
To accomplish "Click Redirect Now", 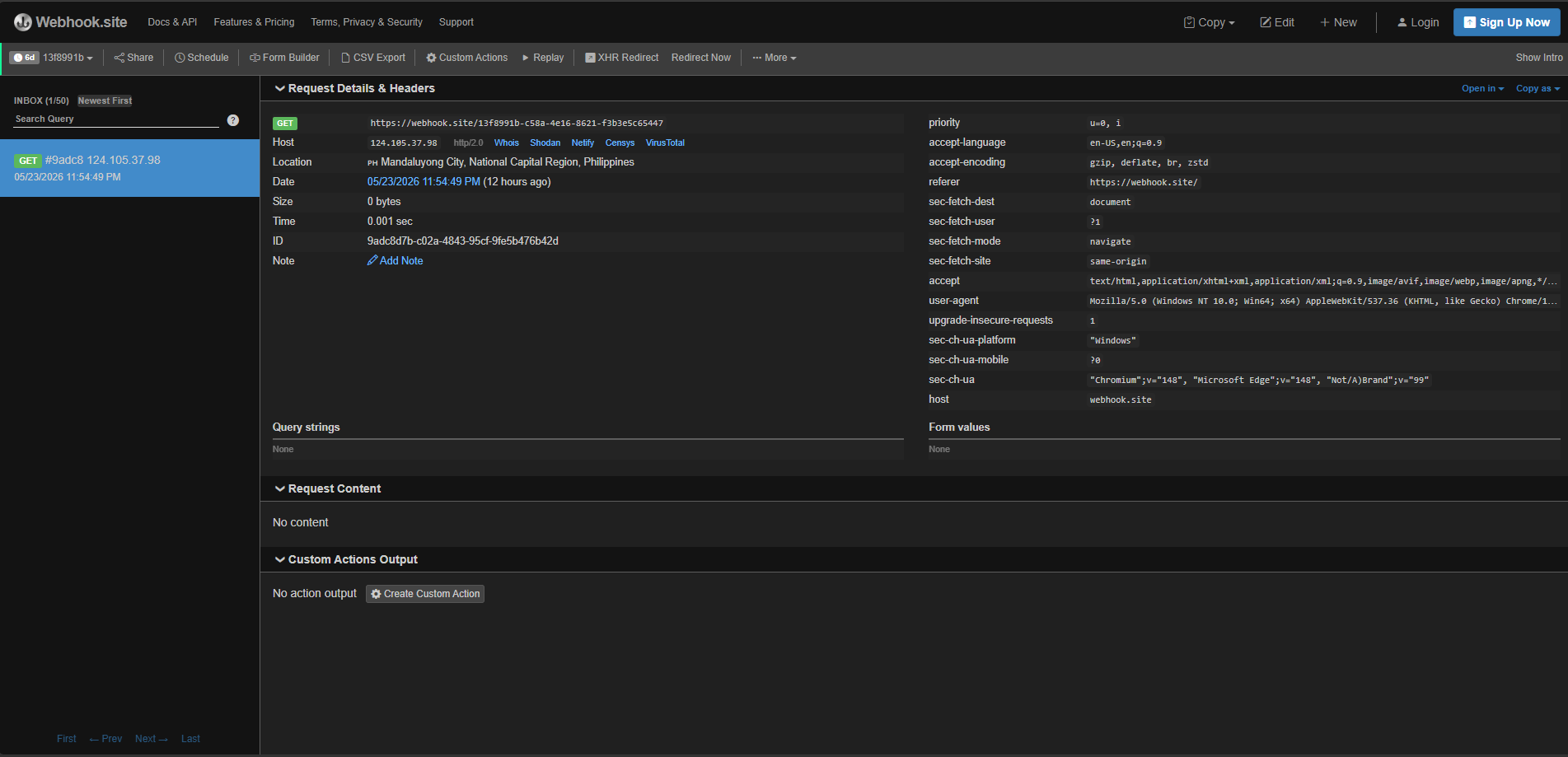I will [700, 58].
